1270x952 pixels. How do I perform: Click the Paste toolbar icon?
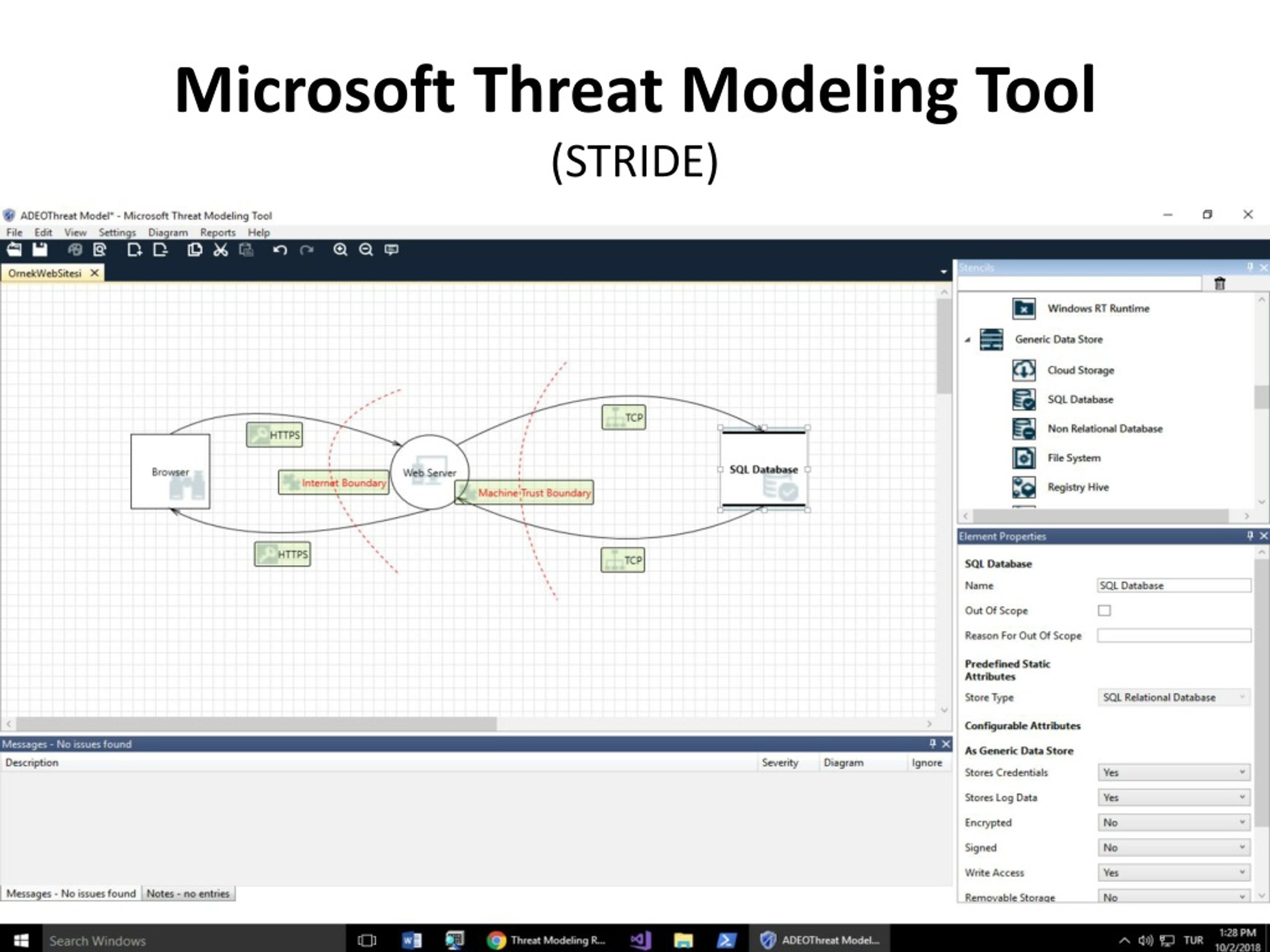[246, 249]
